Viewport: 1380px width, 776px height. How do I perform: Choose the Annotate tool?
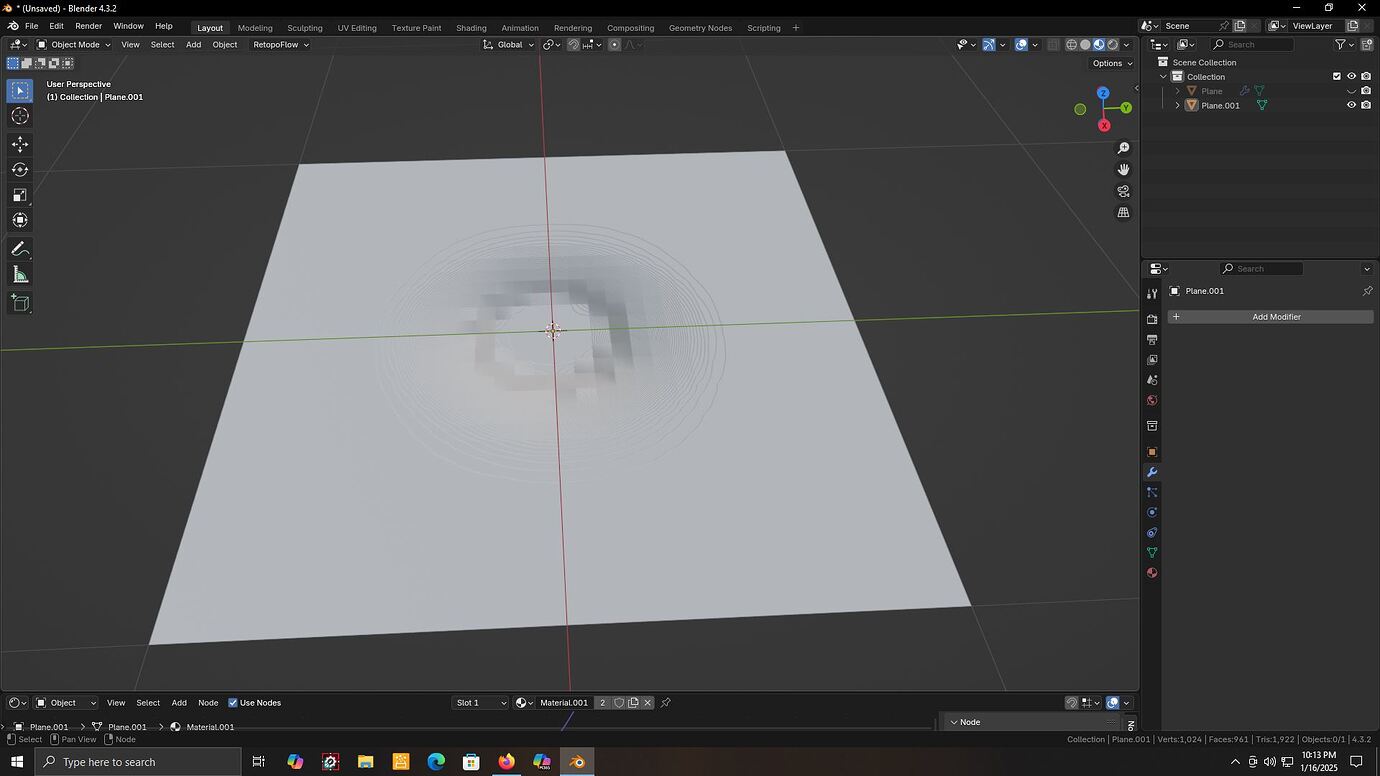coord(20,249)
